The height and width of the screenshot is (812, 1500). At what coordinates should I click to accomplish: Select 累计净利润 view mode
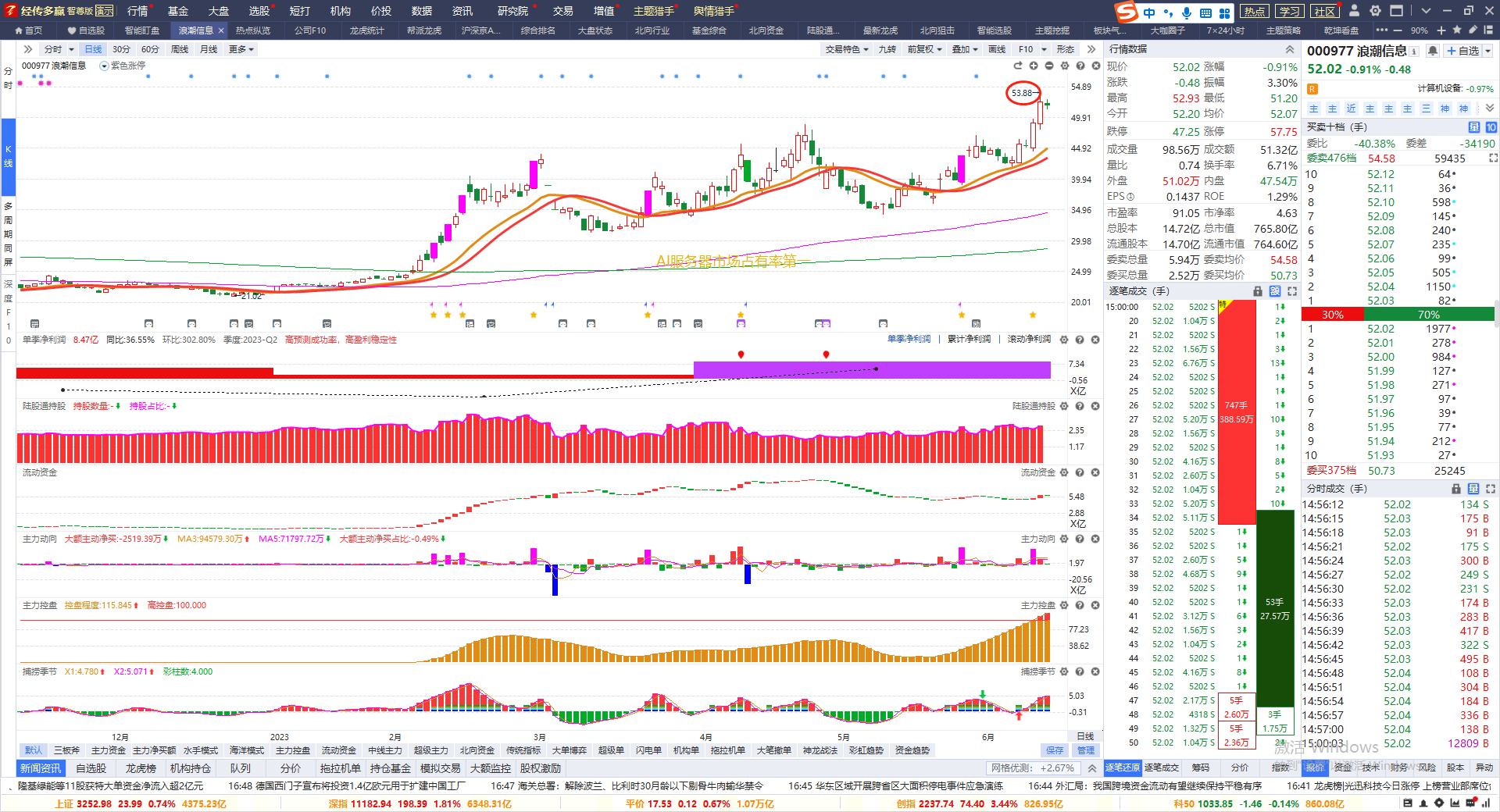(x=969, y=339)
